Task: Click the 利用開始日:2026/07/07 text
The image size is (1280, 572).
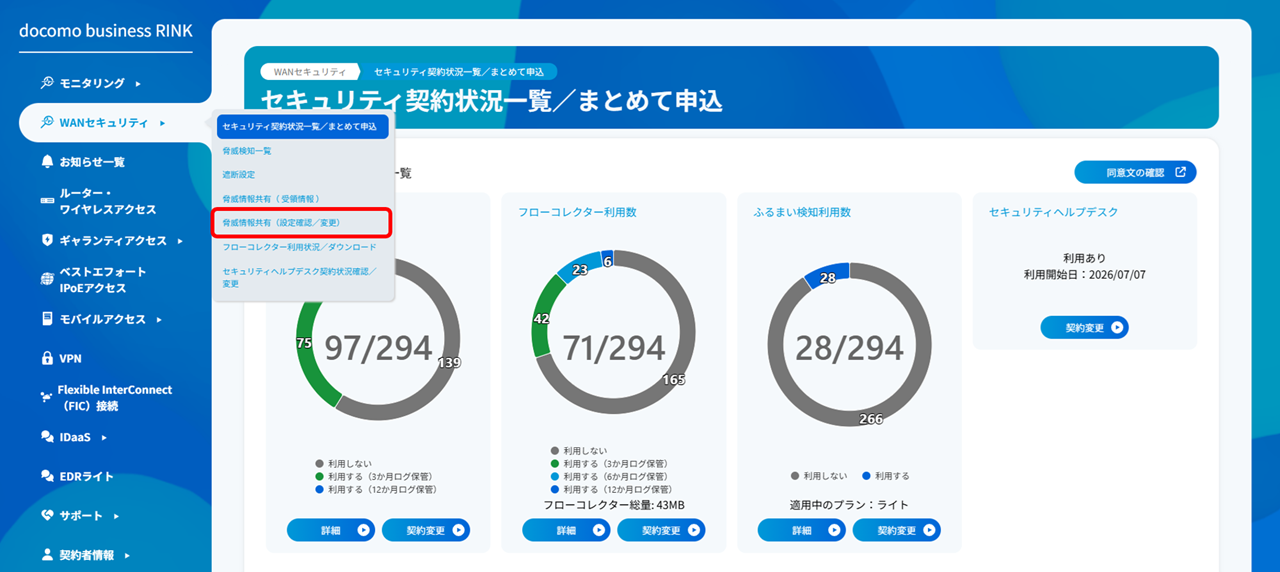Action: coord(1085,274)
